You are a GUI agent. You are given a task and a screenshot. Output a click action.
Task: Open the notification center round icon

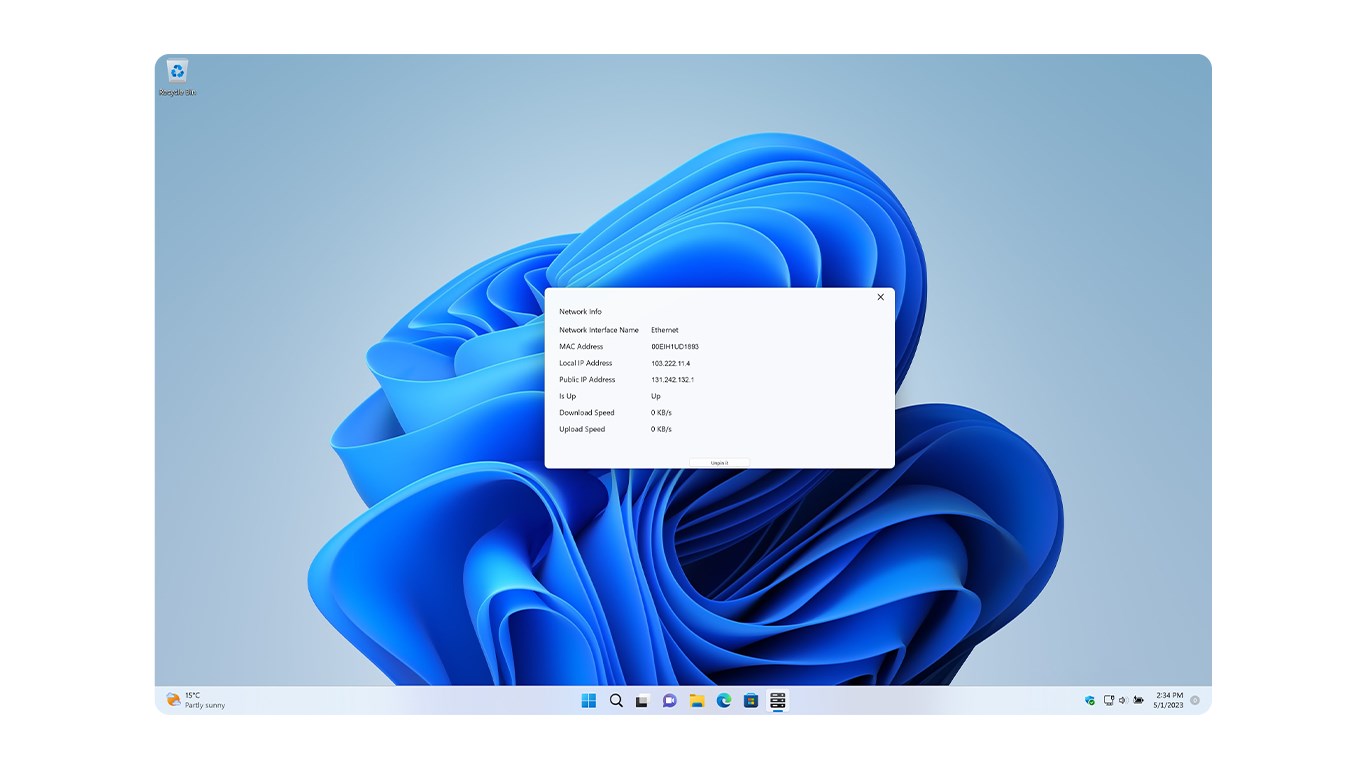[1194, 700]
